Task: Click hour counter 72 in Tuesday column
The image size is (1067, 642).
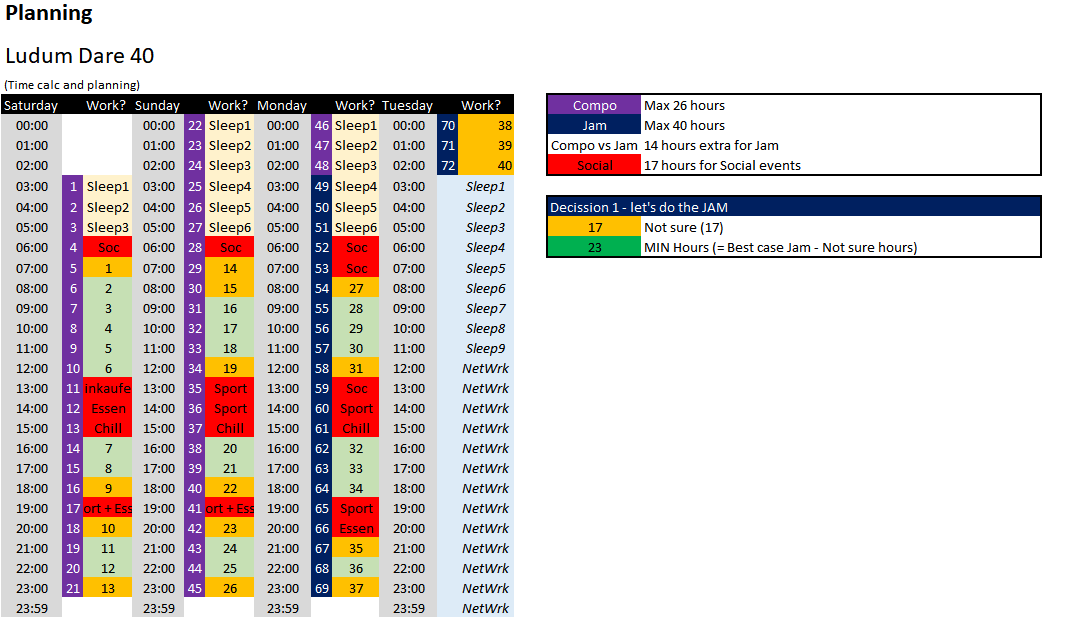Action: point(448,165)
